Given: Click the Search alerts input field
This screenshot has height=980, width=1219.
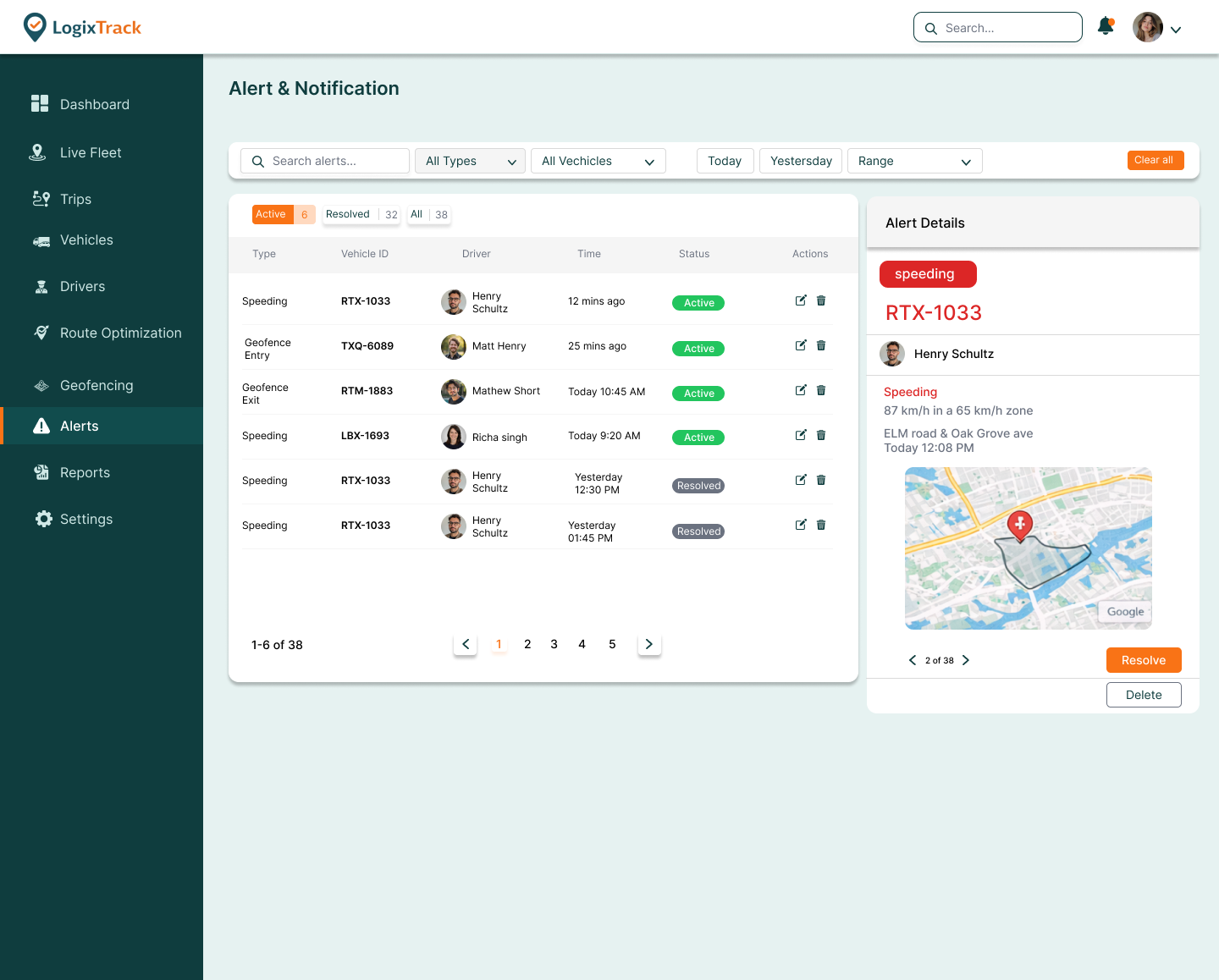Looking at the screenshot, I should click(x=325, y=161).
